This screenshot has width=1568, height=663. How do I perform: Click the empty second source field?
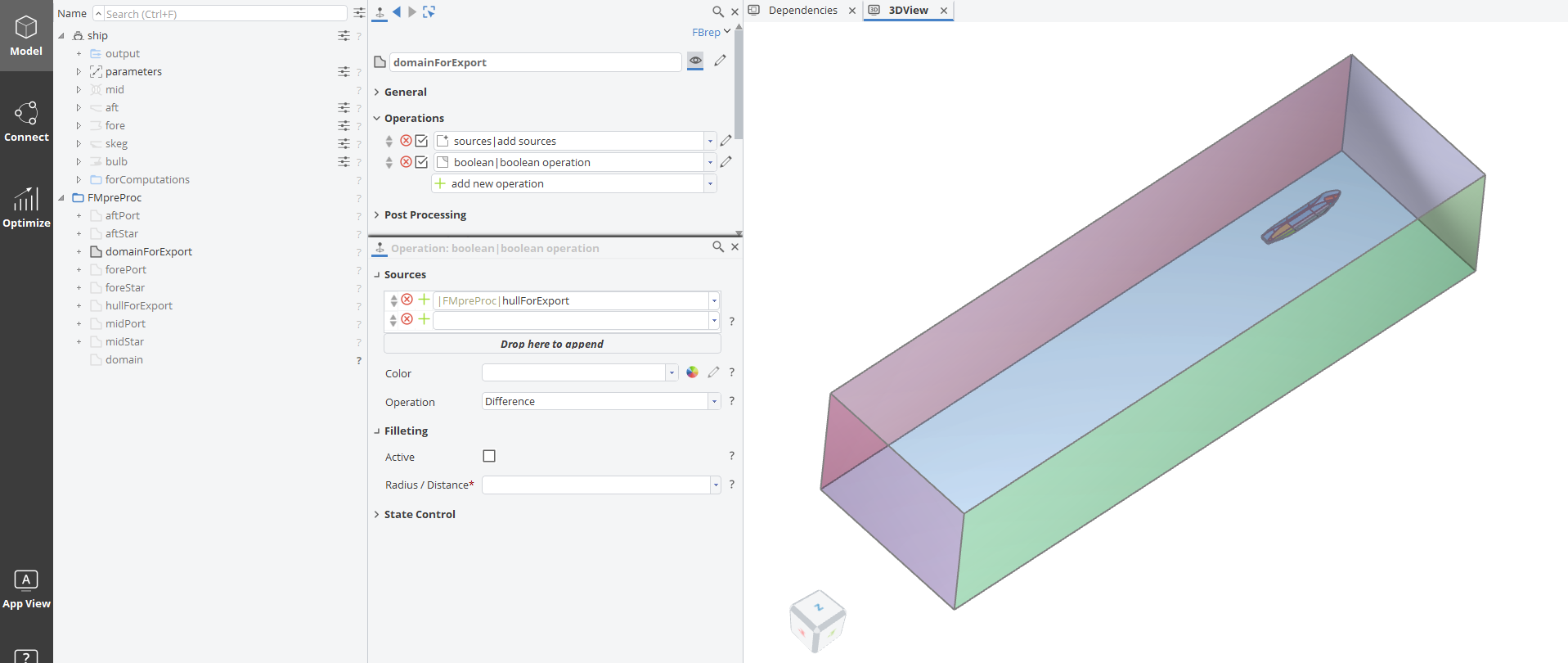(x=570, y=320)
